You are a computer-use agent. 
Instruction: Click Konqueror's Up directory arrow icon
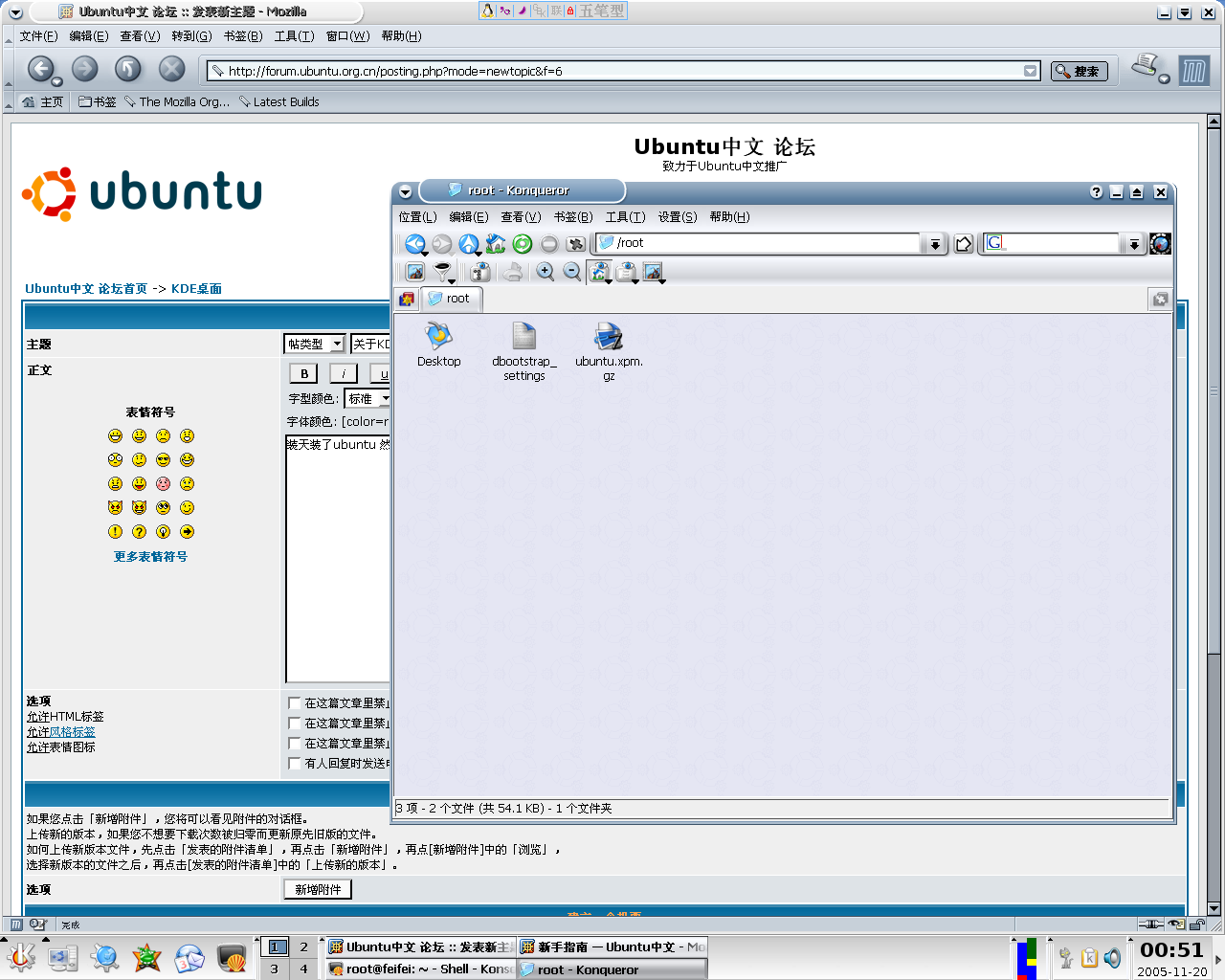468,244
